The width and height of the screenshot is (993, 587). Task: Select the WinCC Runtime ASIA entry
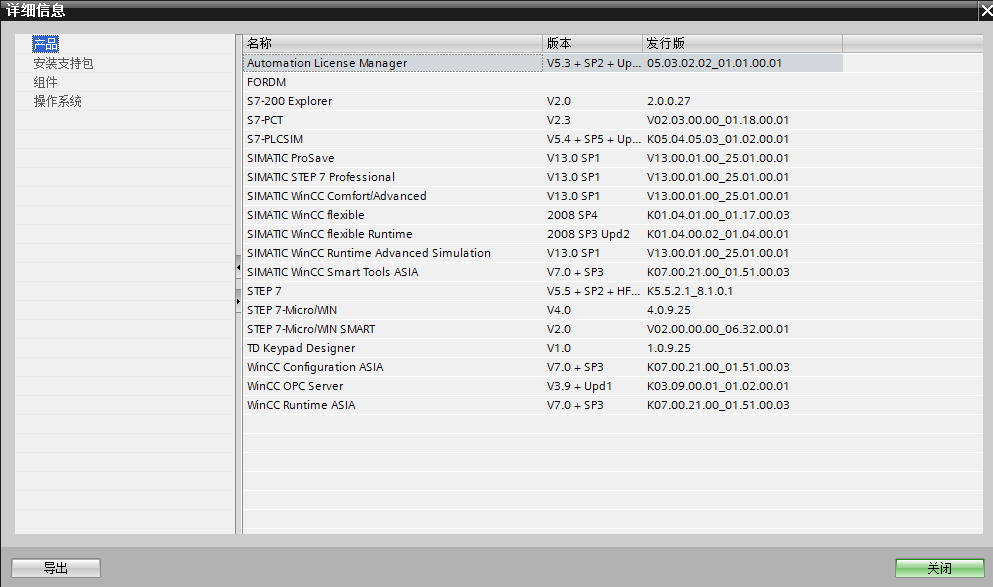[301, 405]
